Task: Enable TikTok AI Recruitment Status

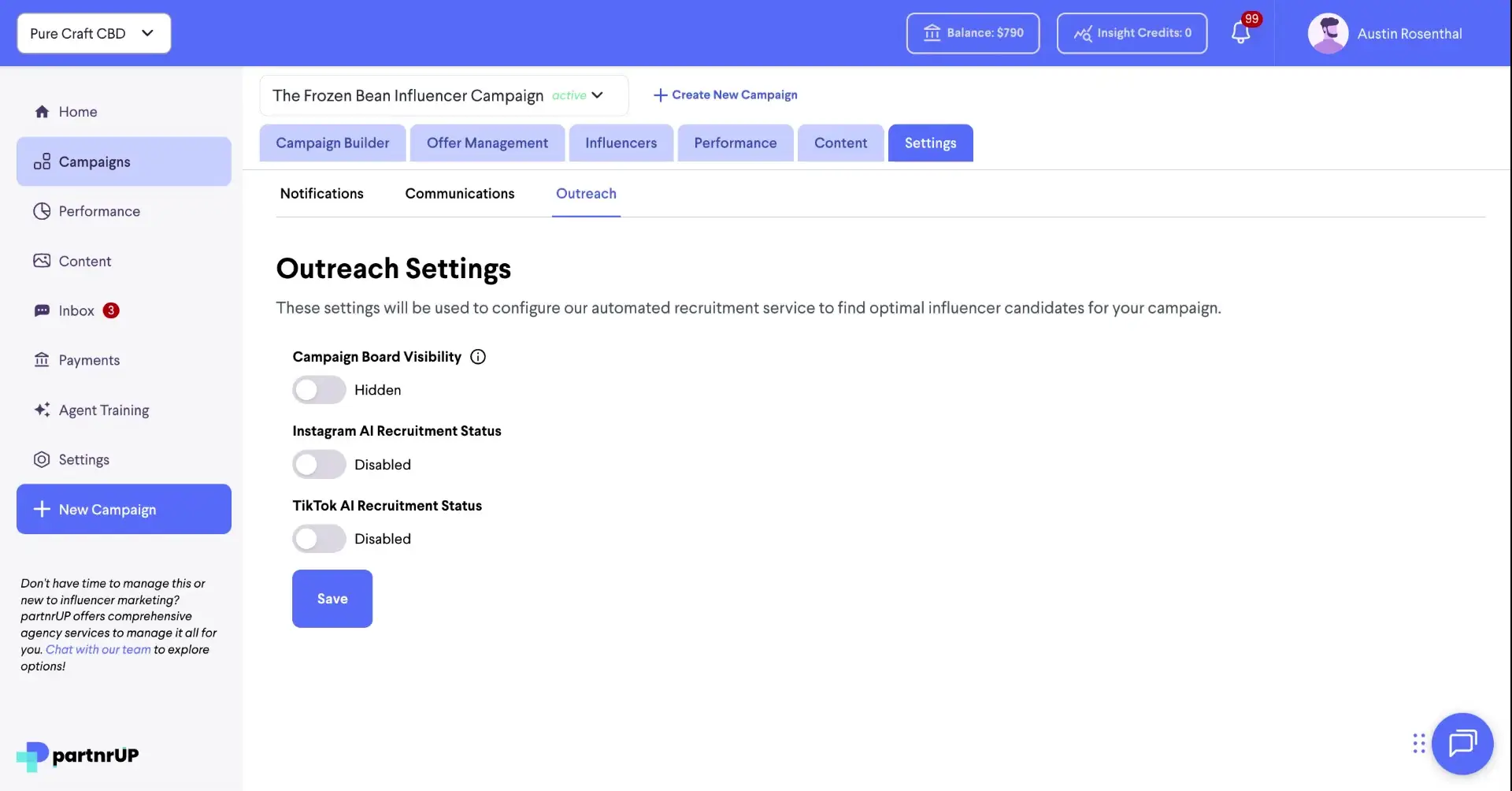Action: point(318,538)
